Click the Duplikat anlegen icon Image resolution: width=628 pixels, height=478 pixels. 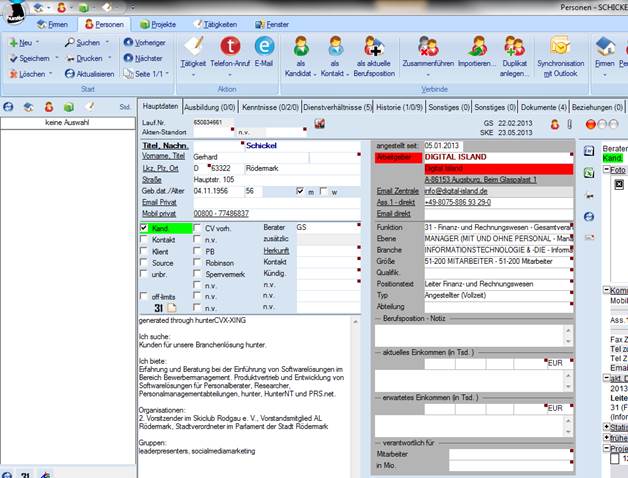click(515, 46)
